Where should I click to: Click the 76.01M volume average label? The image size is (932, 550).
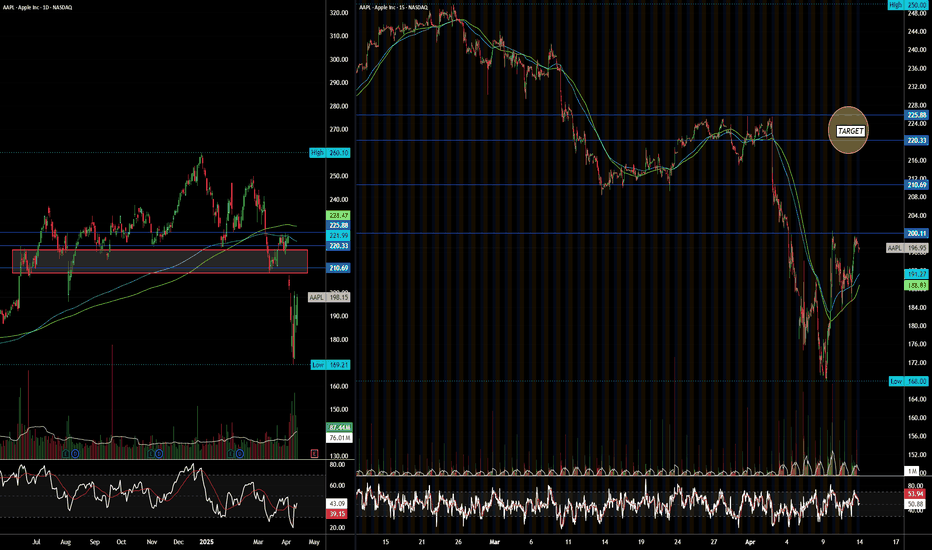[x=339, y=438]
